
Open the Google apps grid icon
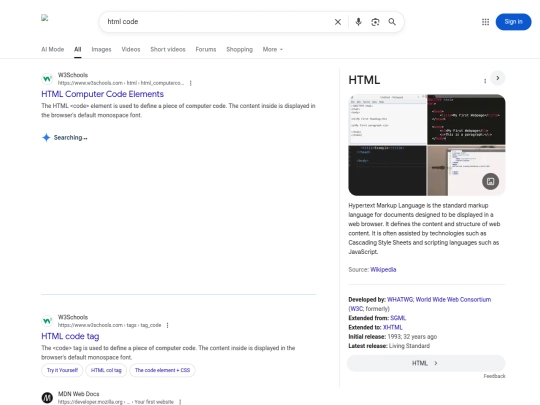click(485, 22)
